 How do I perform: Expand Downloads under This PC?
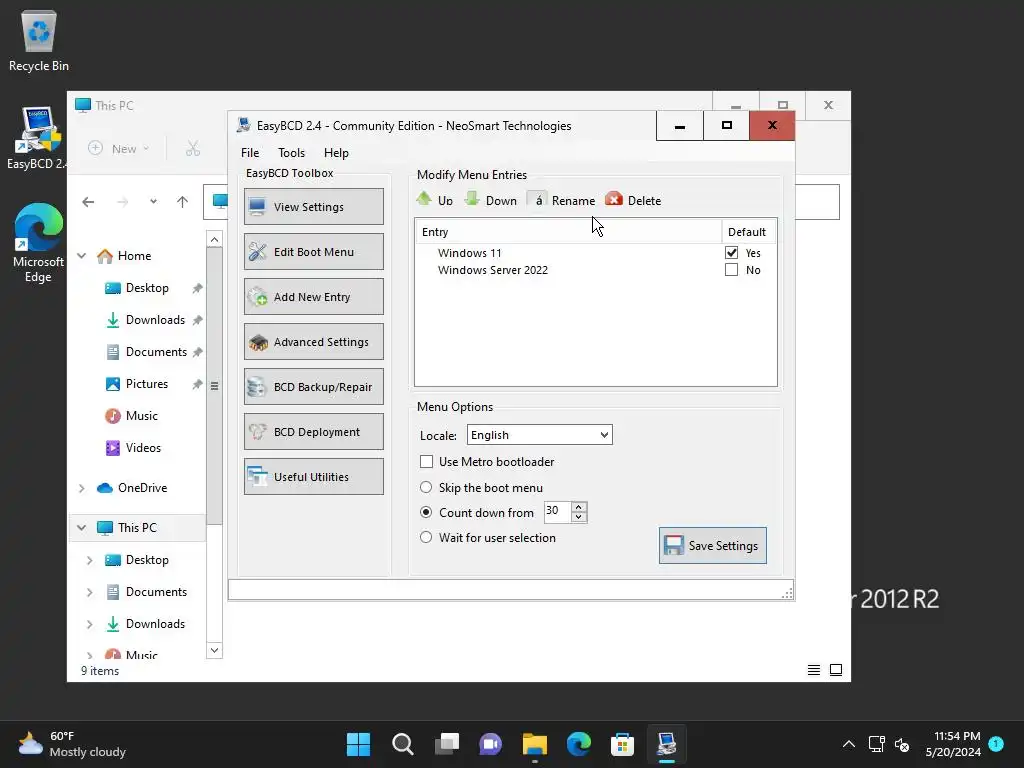coord(89,624)
